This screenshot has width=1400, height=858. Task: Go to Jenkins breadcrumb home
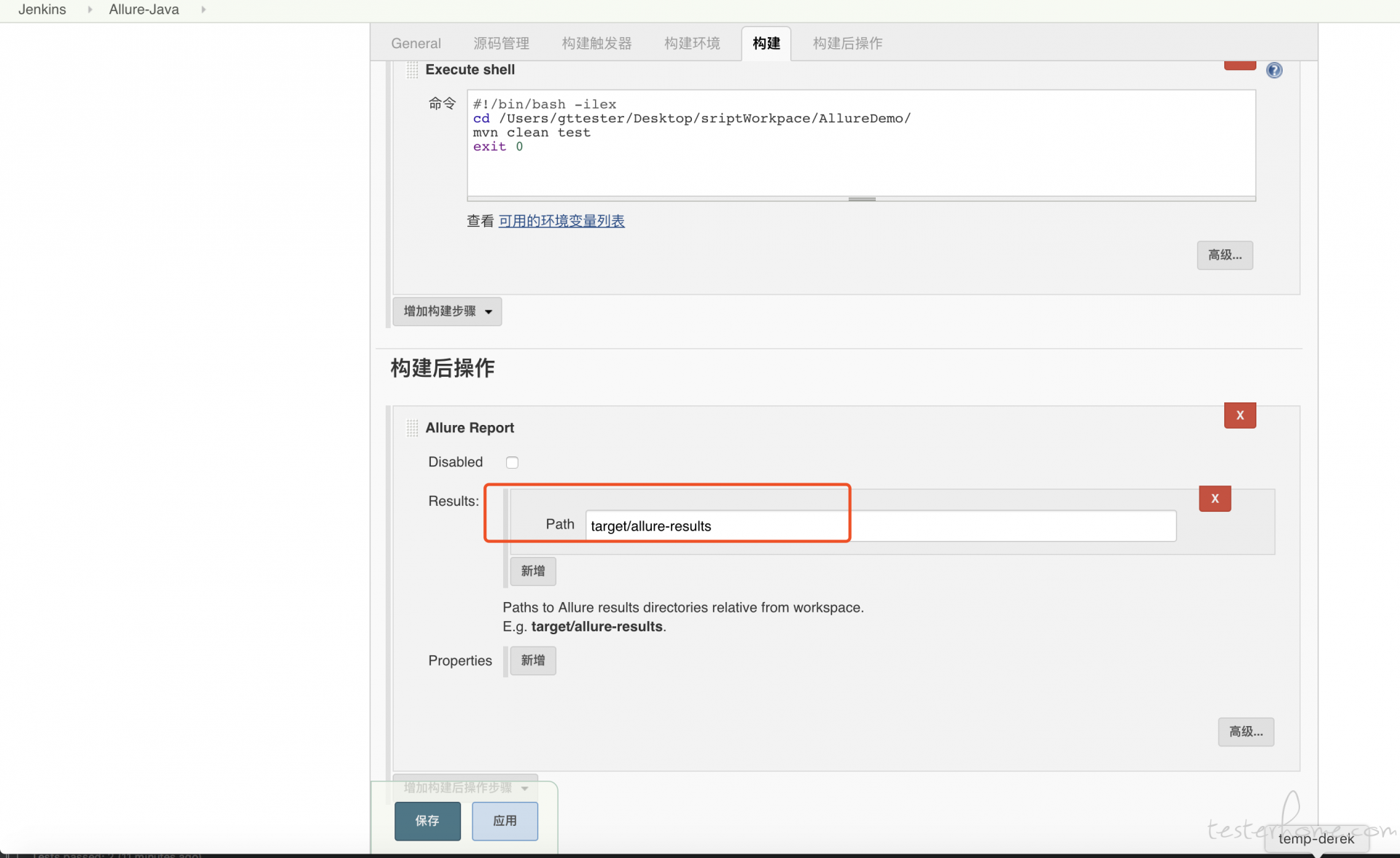[x=42, y=9]
